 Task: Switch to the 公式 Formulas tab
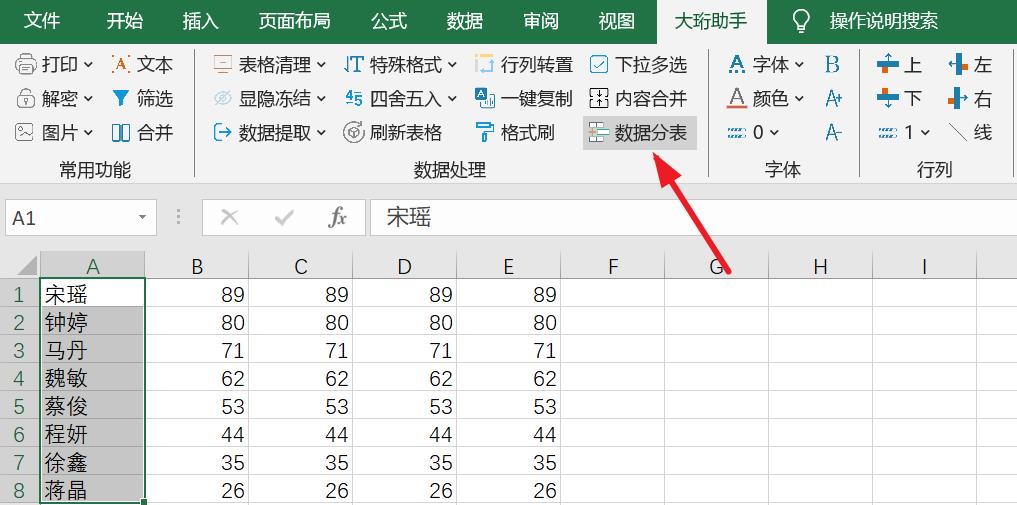coord(389,21)
